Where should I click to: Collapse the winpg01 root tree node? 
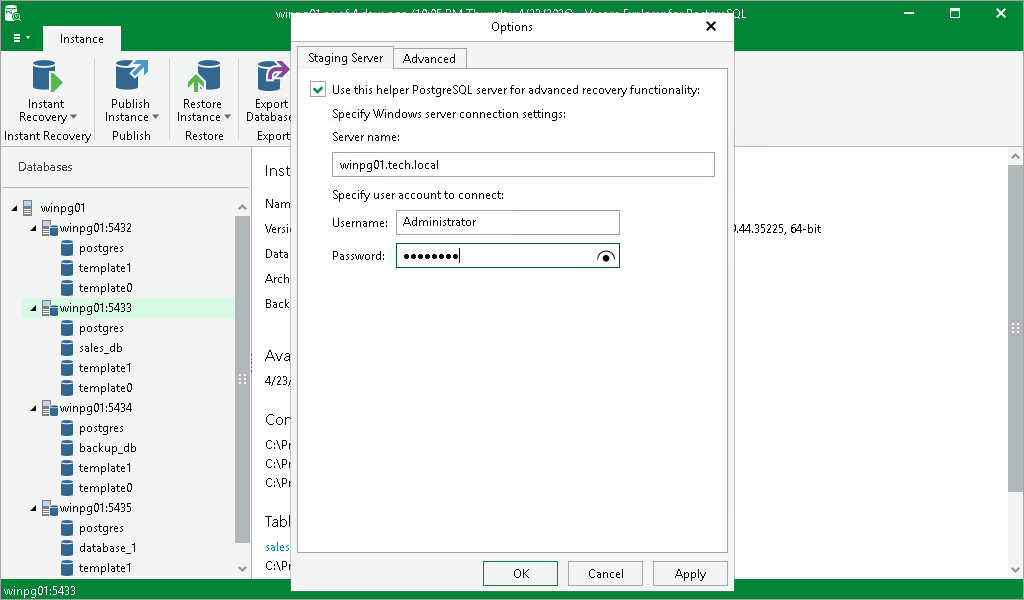coord(14,208)
